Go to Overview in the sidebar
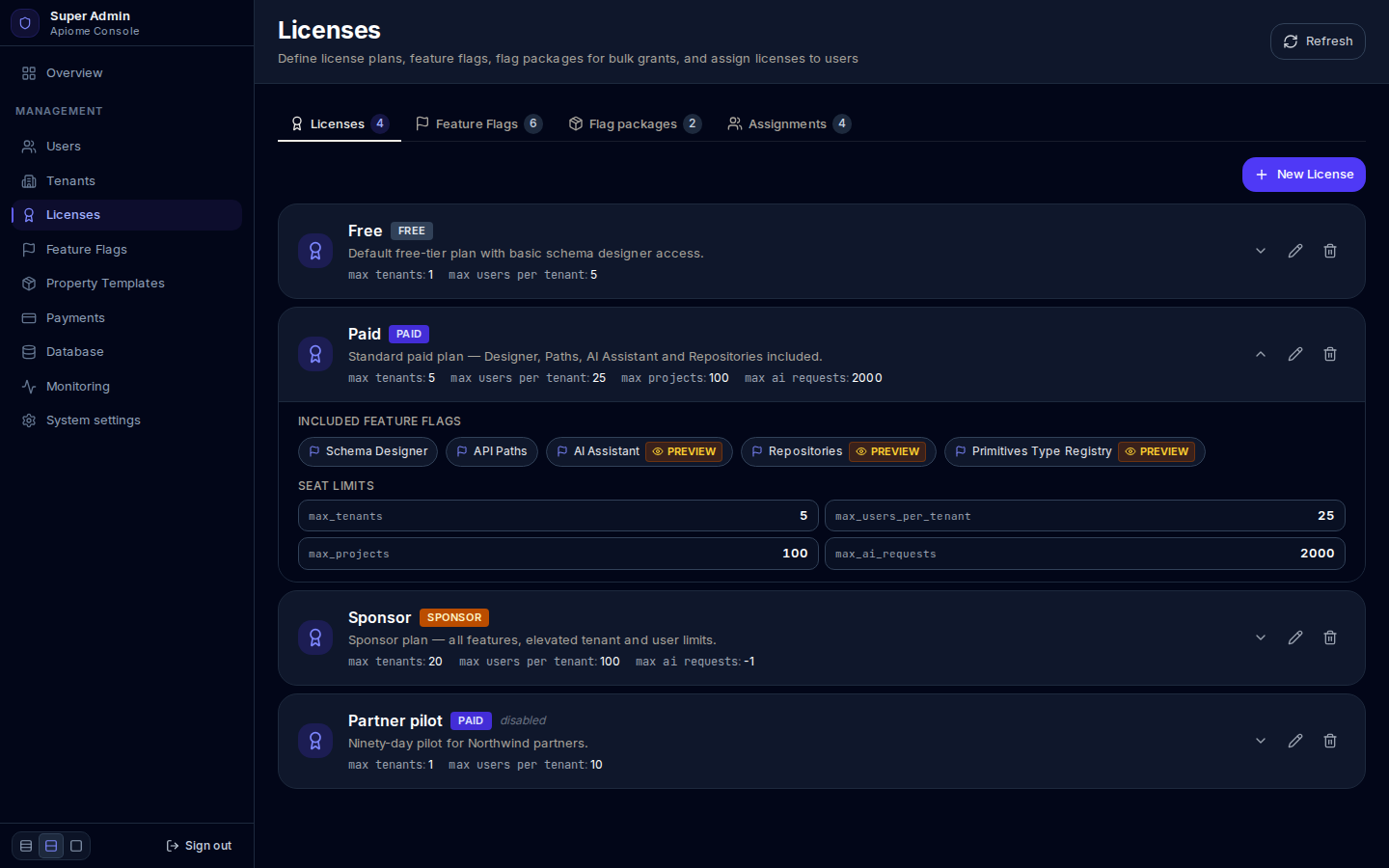The width and height of the screenshot is (1389, 868). 126,73
